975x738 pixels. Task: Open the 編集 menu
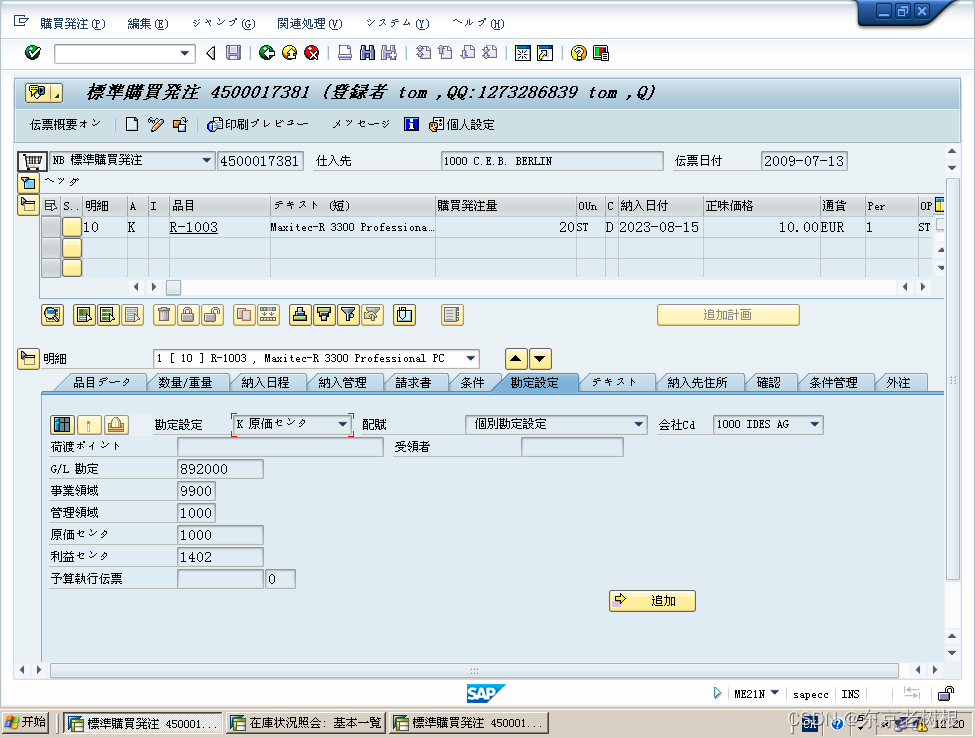click(148, 24)
